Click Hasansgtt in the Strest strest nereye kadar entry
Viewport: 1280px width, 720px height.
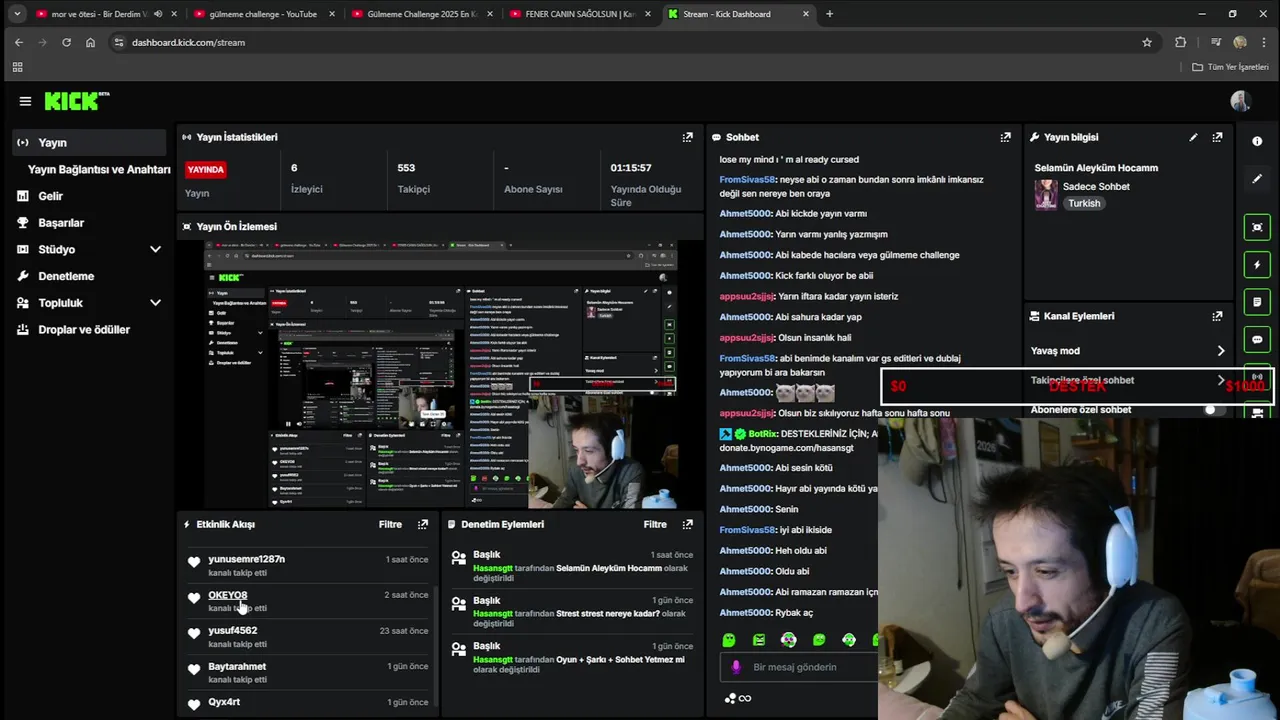[x=492, y=614]
